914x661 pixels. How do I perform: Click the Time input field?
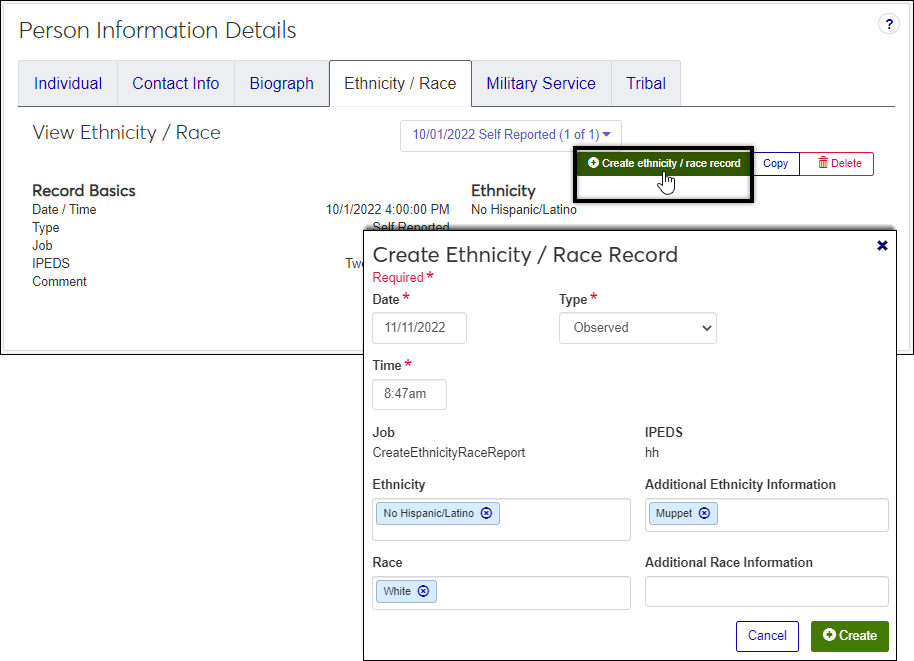409,394
